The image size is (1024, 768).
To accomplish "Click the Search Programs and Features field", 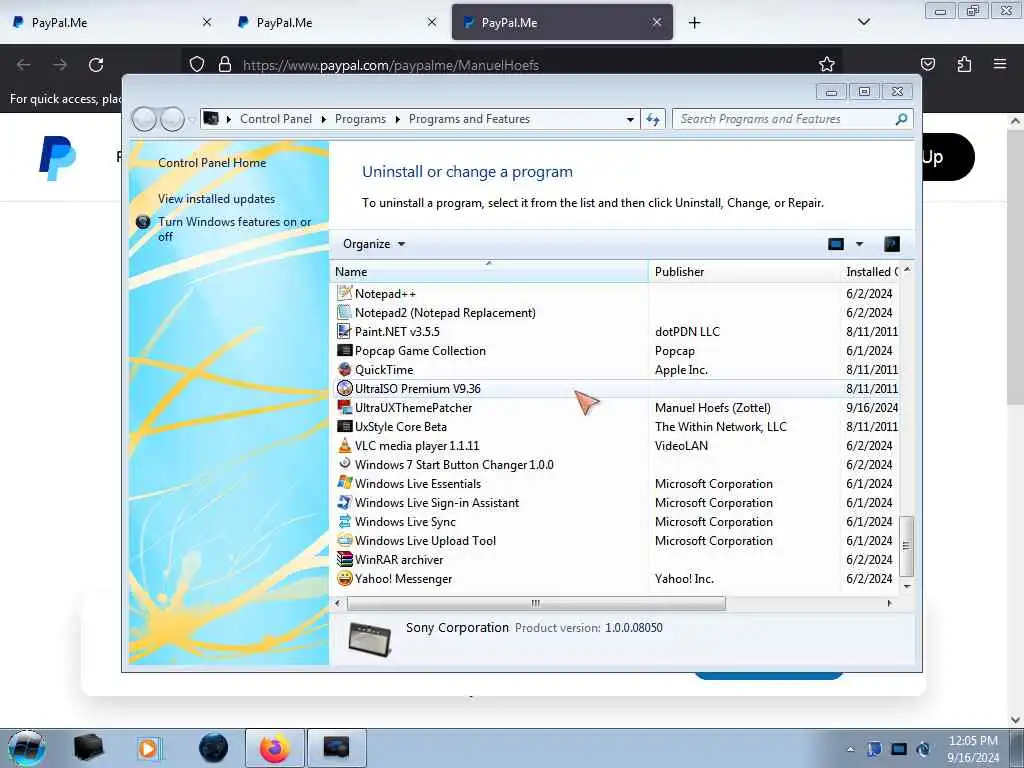I will pos(784,119).
